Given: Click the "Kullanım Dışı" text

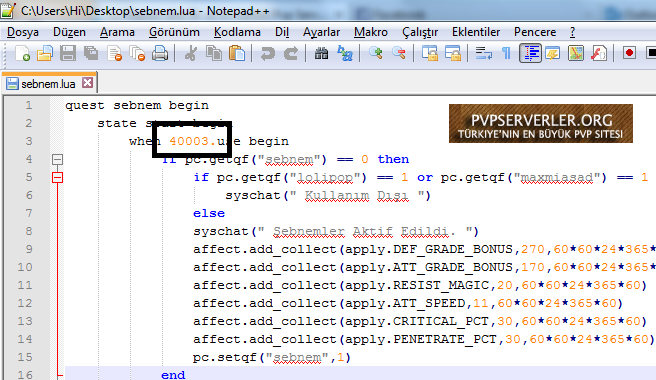Looking at the screenshot, I should [356, 195].
